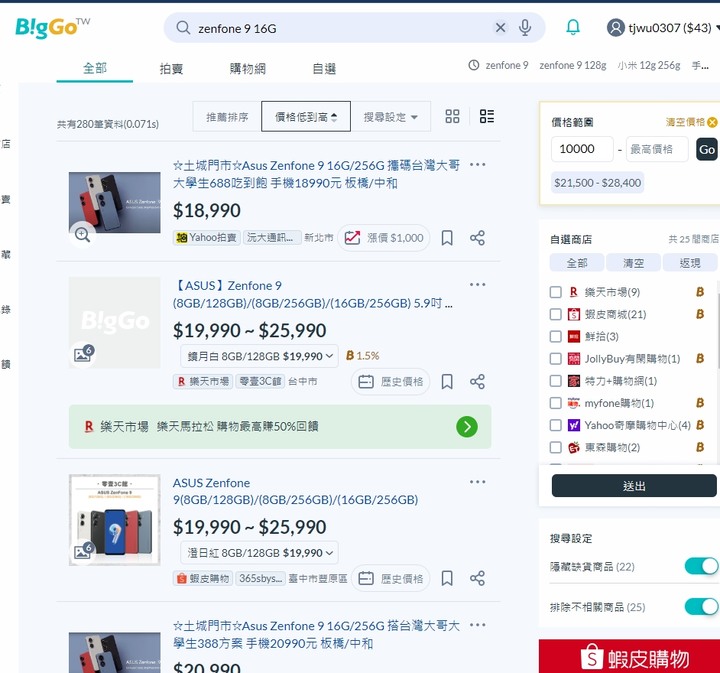This screenshot has width=720, height=673.
Task: Select the 拍賣 tab
Action: [171, 69]
